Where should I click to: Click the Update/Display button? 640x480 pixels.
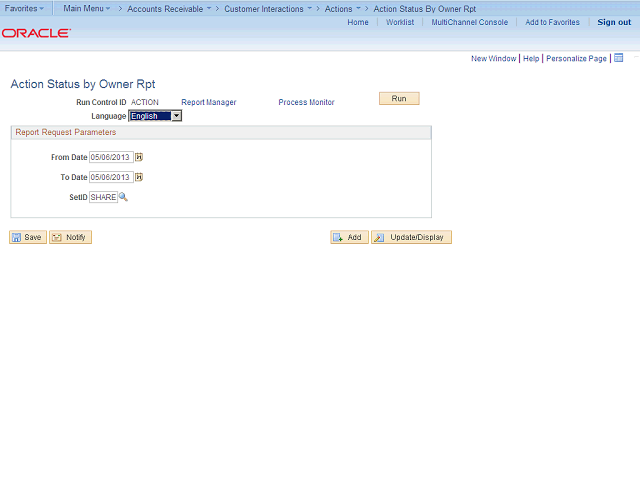coord(411,237)
